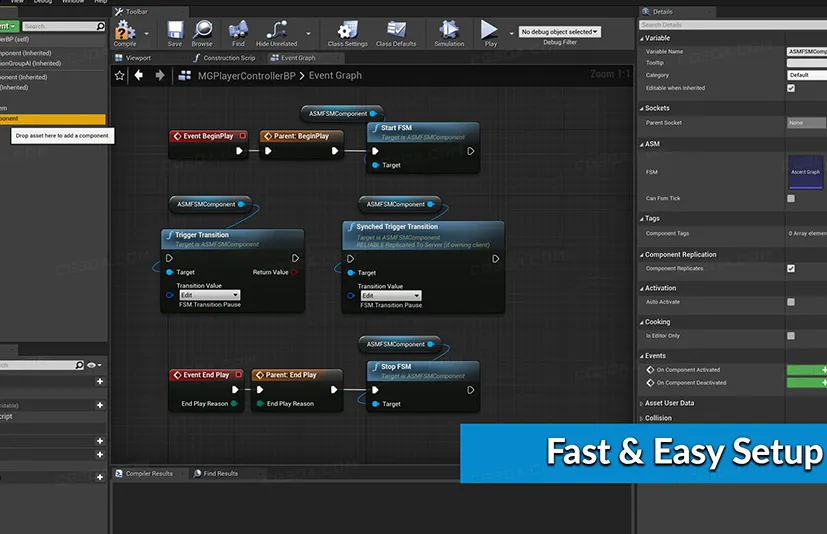Start Simulation mode

(449, 33)
